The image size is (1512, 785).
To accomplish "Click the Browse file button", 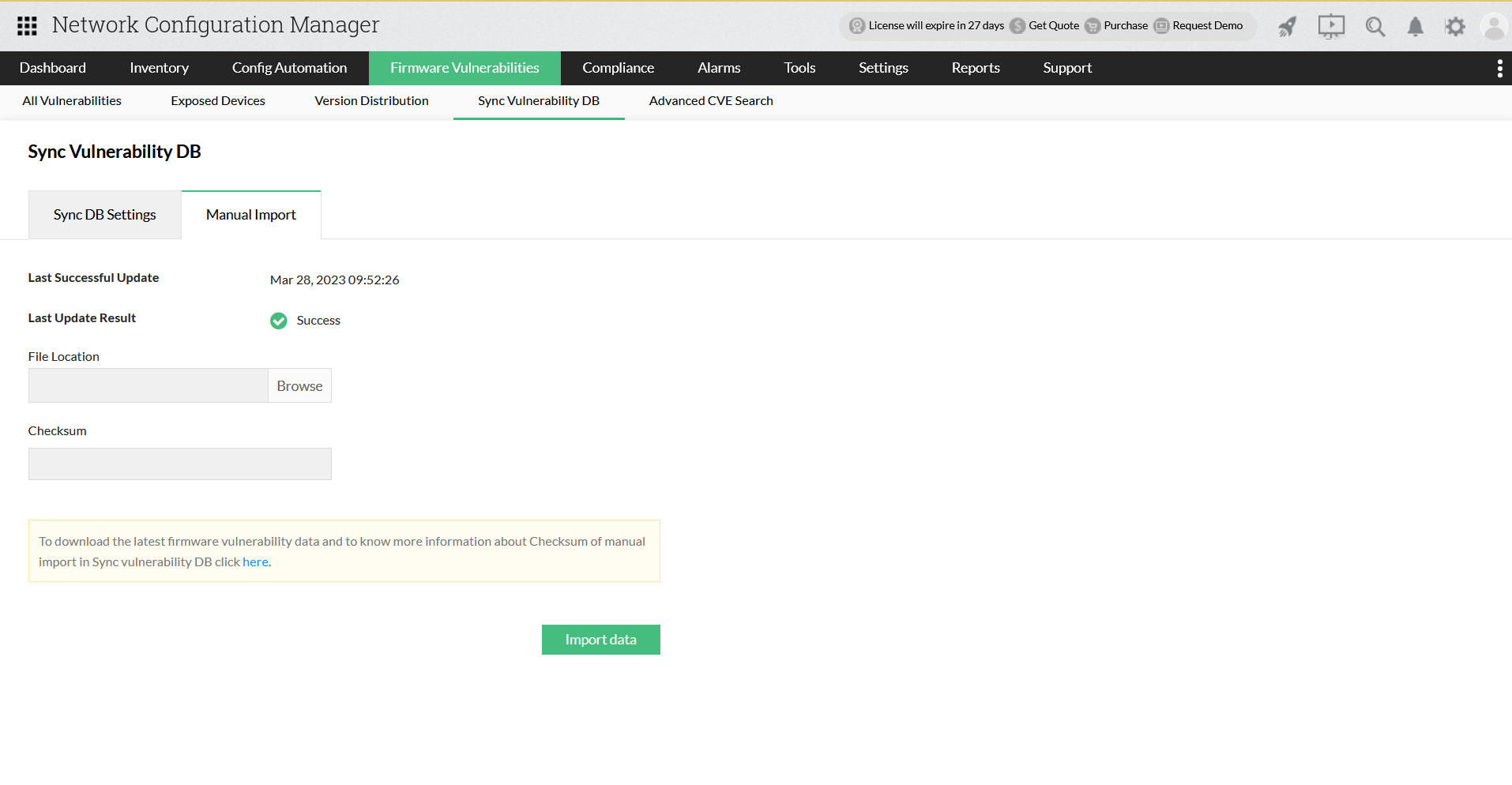I will coord(299,386).
